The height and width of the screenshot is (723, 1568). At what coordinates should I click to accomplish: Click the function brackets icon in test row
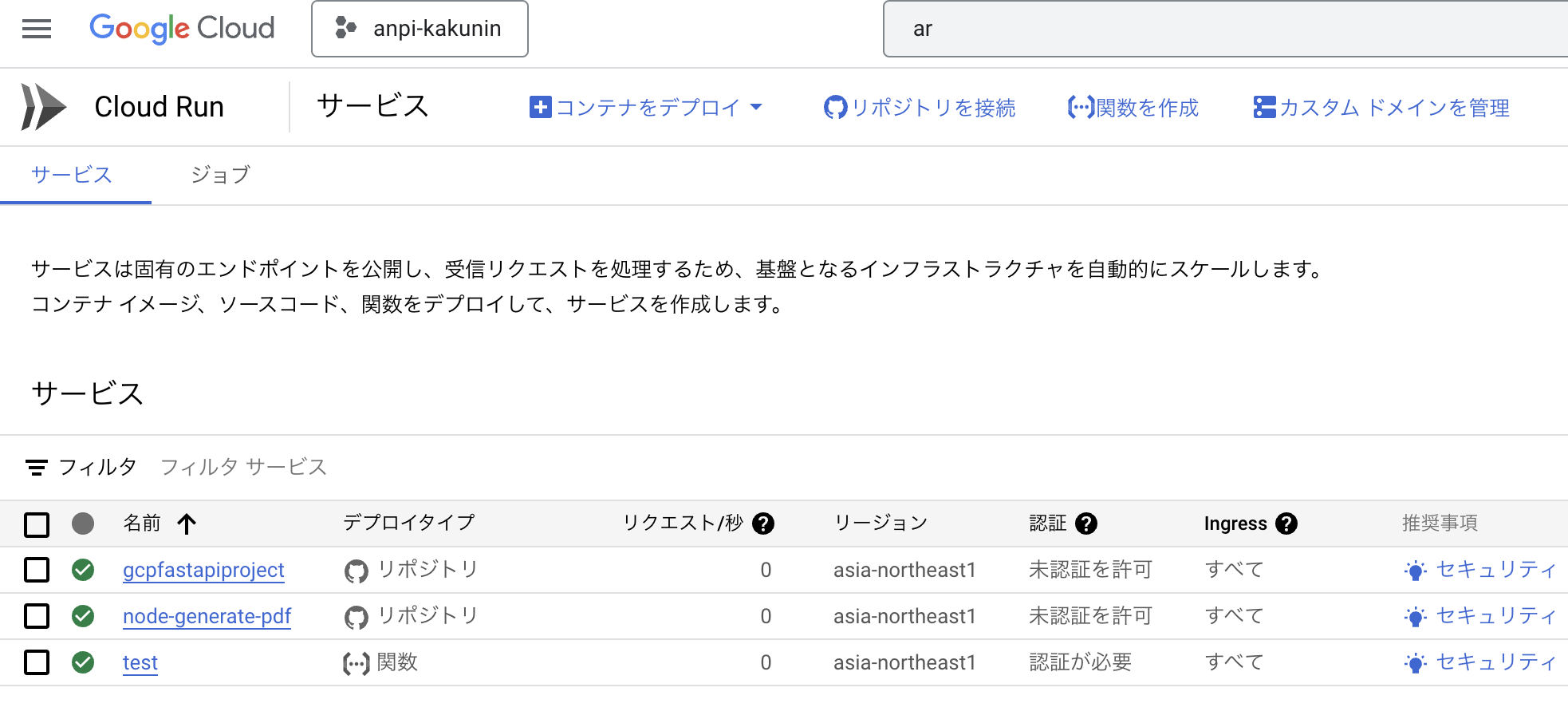[357, 663]
